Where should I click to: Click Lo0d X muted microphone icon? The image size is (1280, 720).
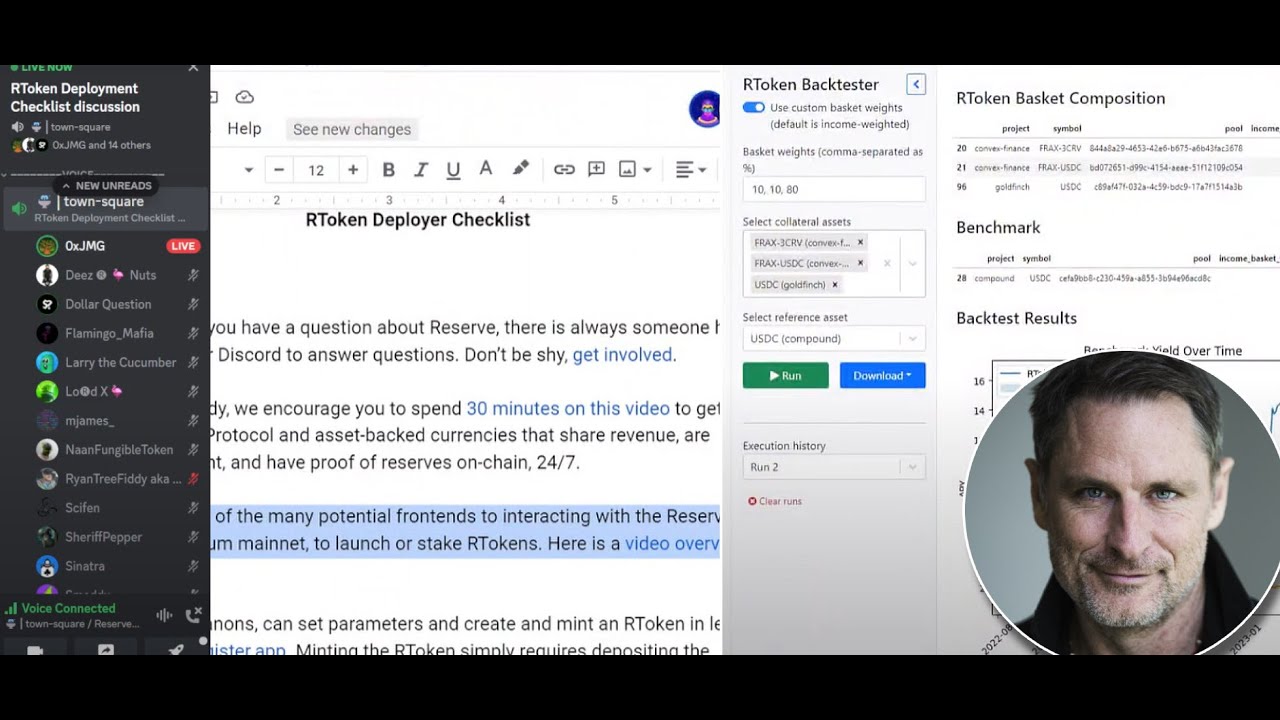pyautogui.click(x=193, y=391)
